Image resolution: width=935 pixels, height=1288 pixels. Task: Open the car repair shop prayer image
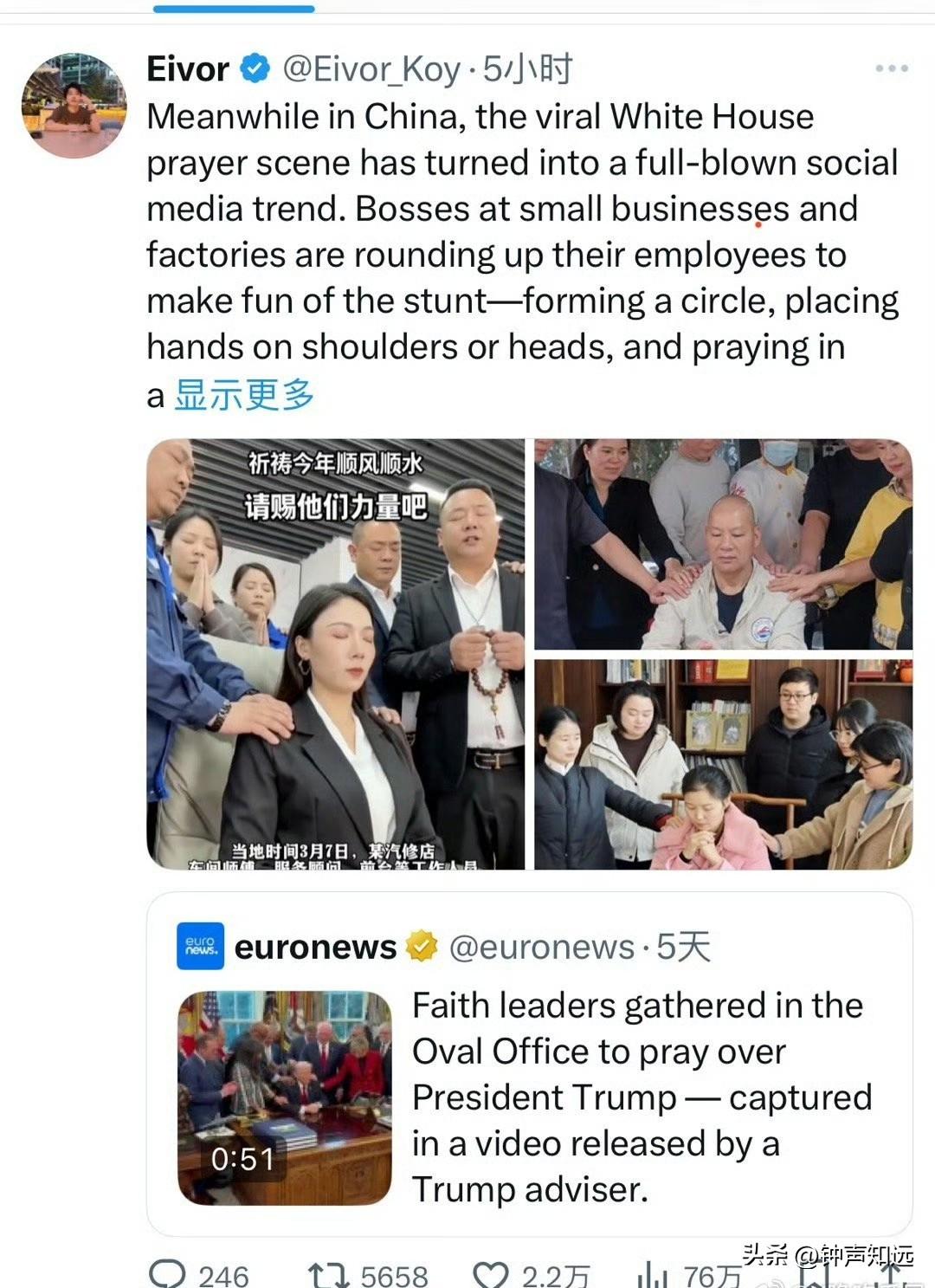[336, 654]
